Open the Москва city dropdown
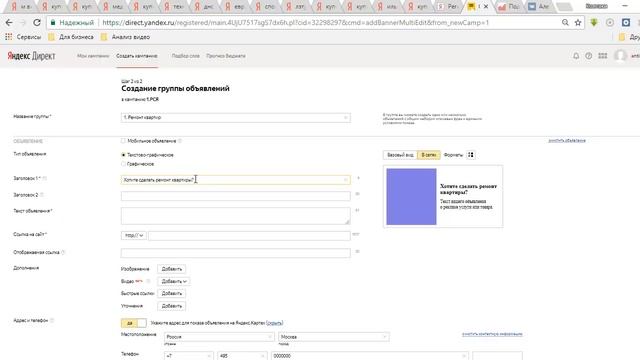 click(333, 337)
